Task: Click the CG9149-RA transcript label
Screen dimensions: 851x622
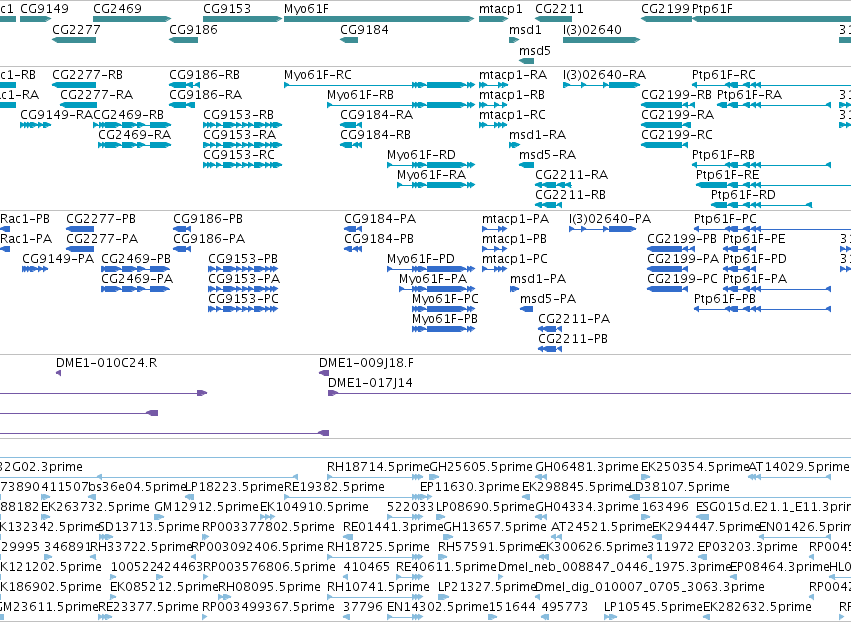Action: (x=56, y=115)
